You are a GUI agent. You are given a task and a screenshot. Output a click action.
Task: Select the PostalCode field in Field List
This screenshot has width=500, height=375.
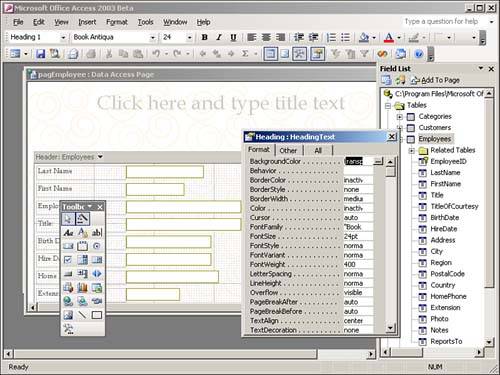447,274
